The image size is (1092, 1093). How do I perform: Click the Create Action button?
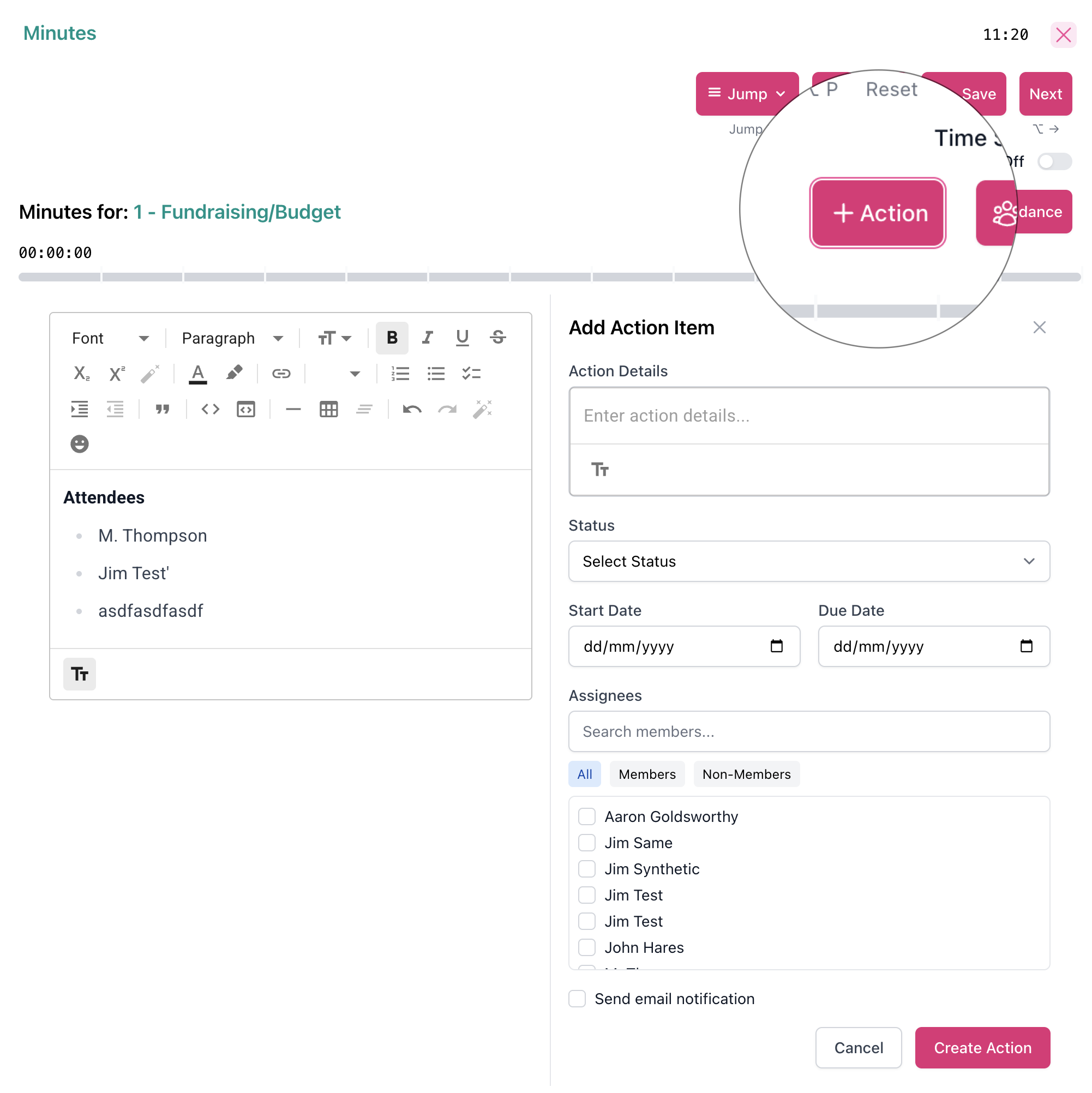[982, 1048]
